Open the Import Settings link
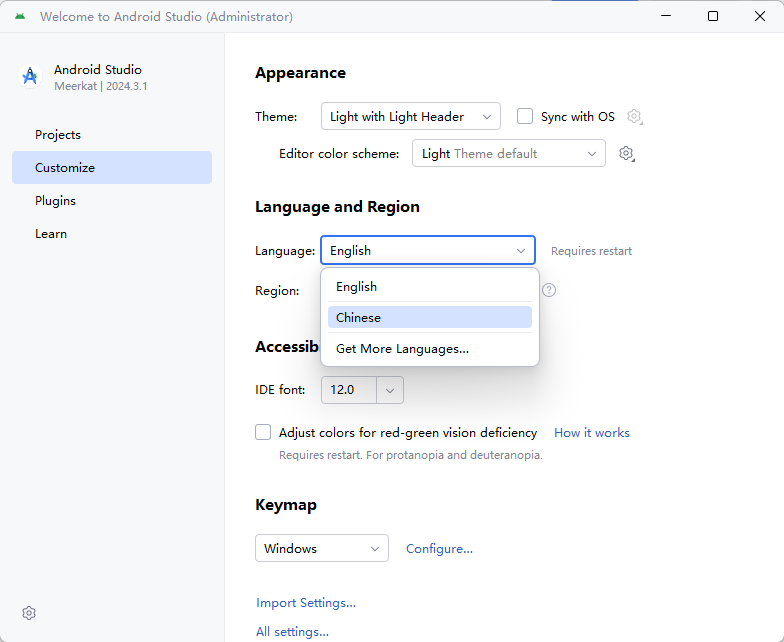The width and height of the screenshot is (784, 642). [x=306, y=603]
